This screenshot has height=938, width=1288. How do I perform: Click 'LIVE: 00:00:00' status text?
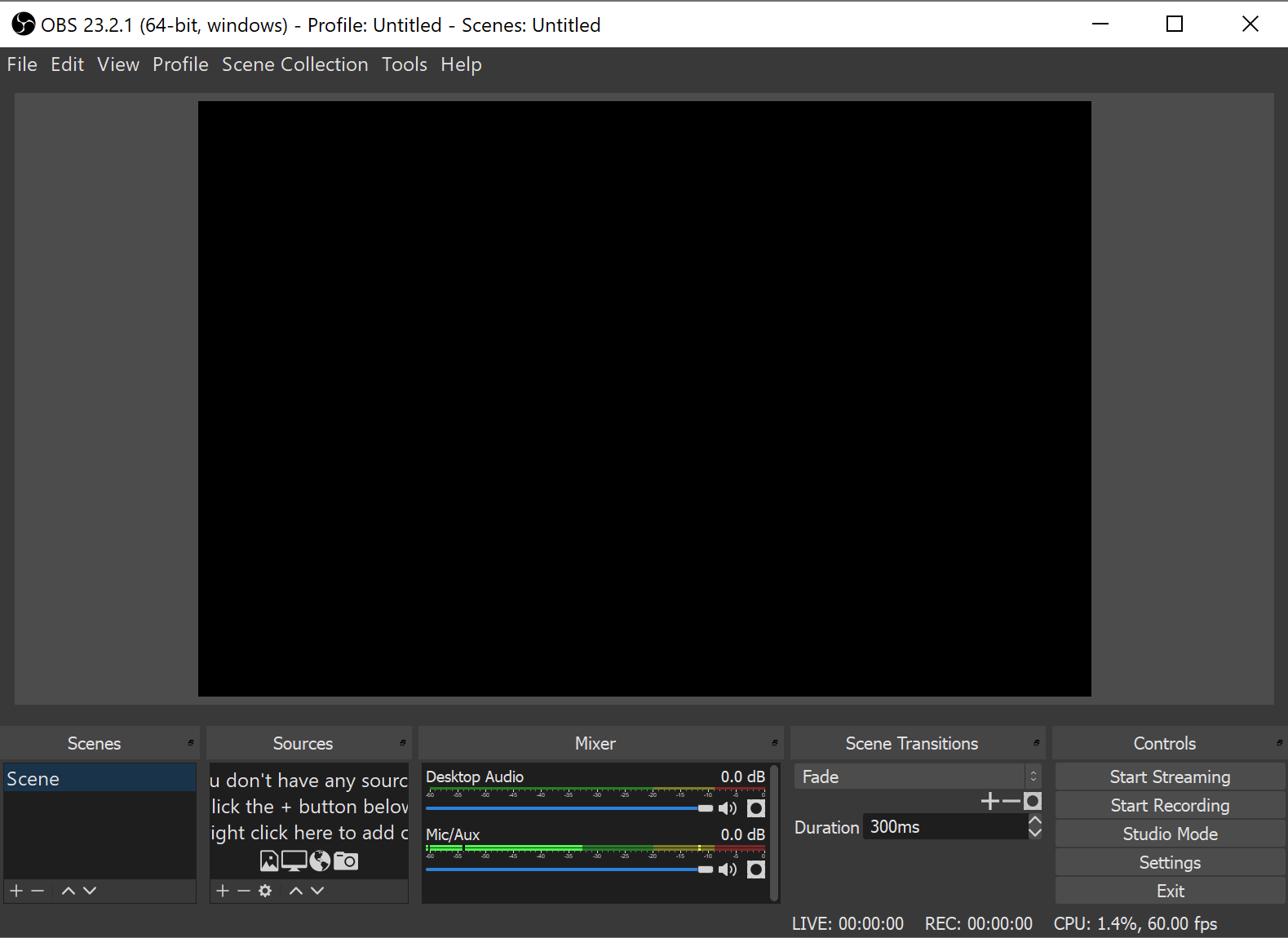point(848,923)
